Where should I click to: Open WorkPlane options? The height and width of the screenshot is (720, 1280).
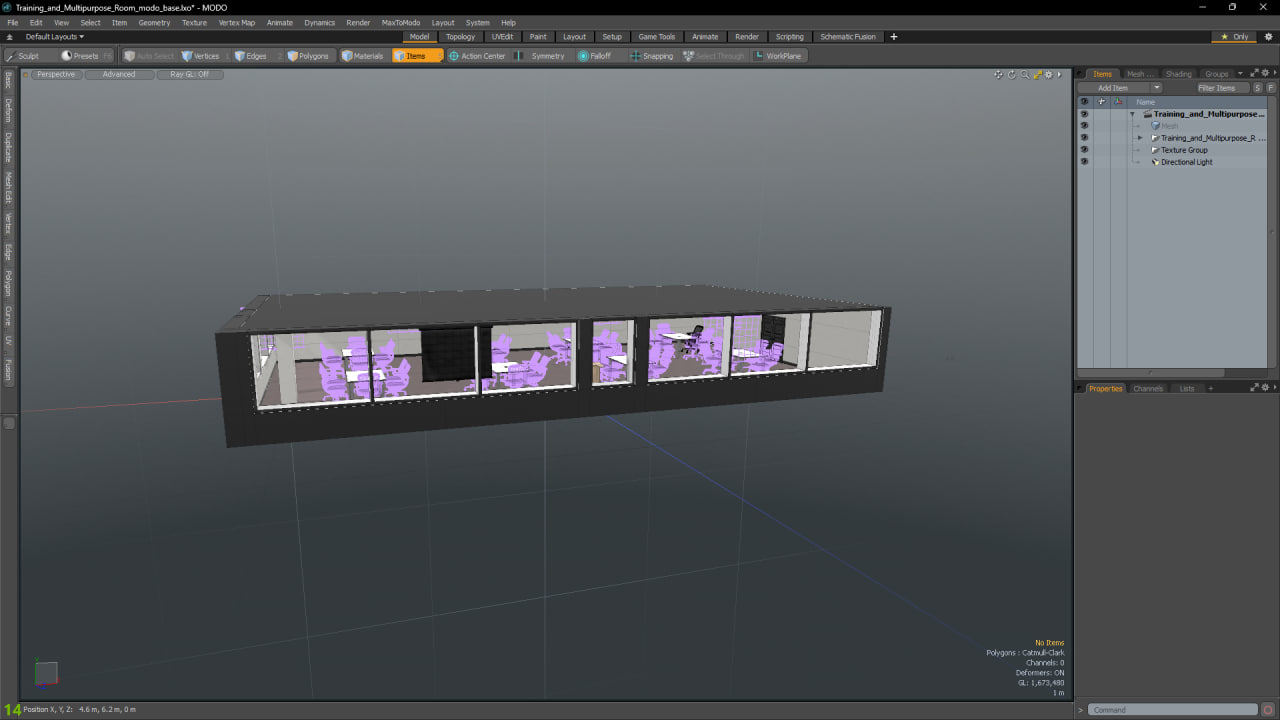click(x=779, y=56)
